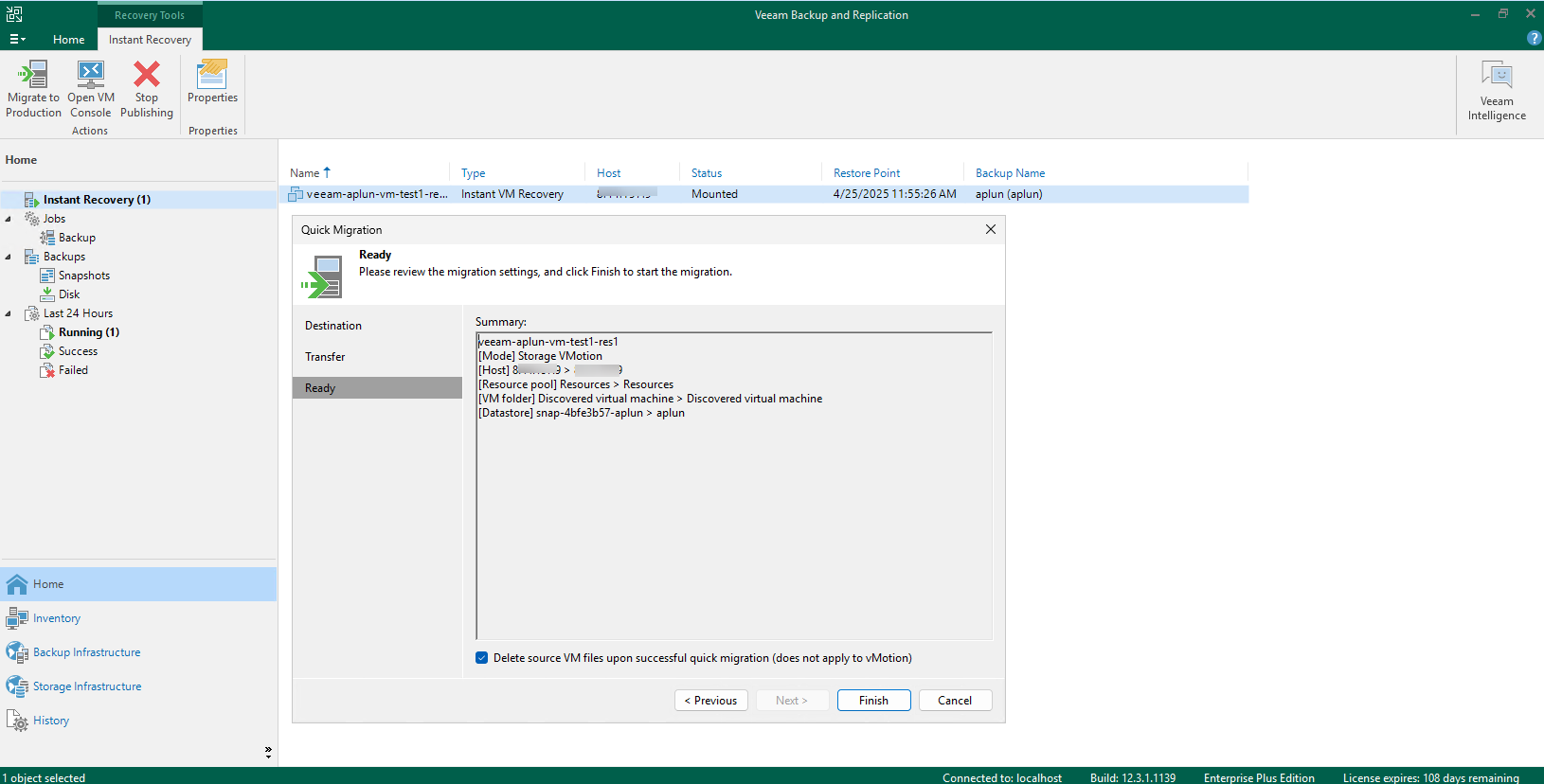Image resolution: width=1544 pixels, height=784 pixels.
Task: Select Running (1) sessions
Action: 88,332
